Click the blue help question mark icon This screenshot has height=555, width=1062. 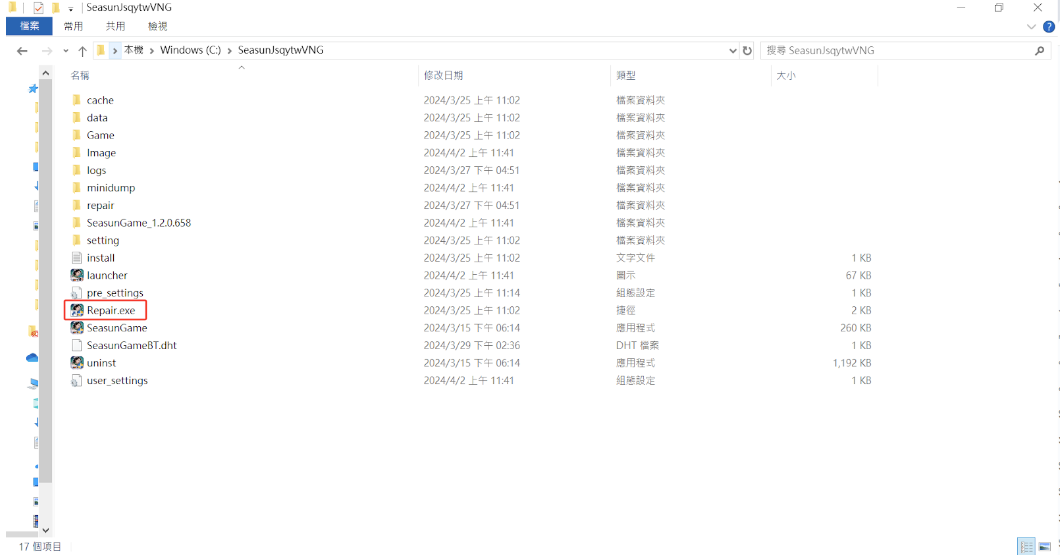tap(1049, 27)
